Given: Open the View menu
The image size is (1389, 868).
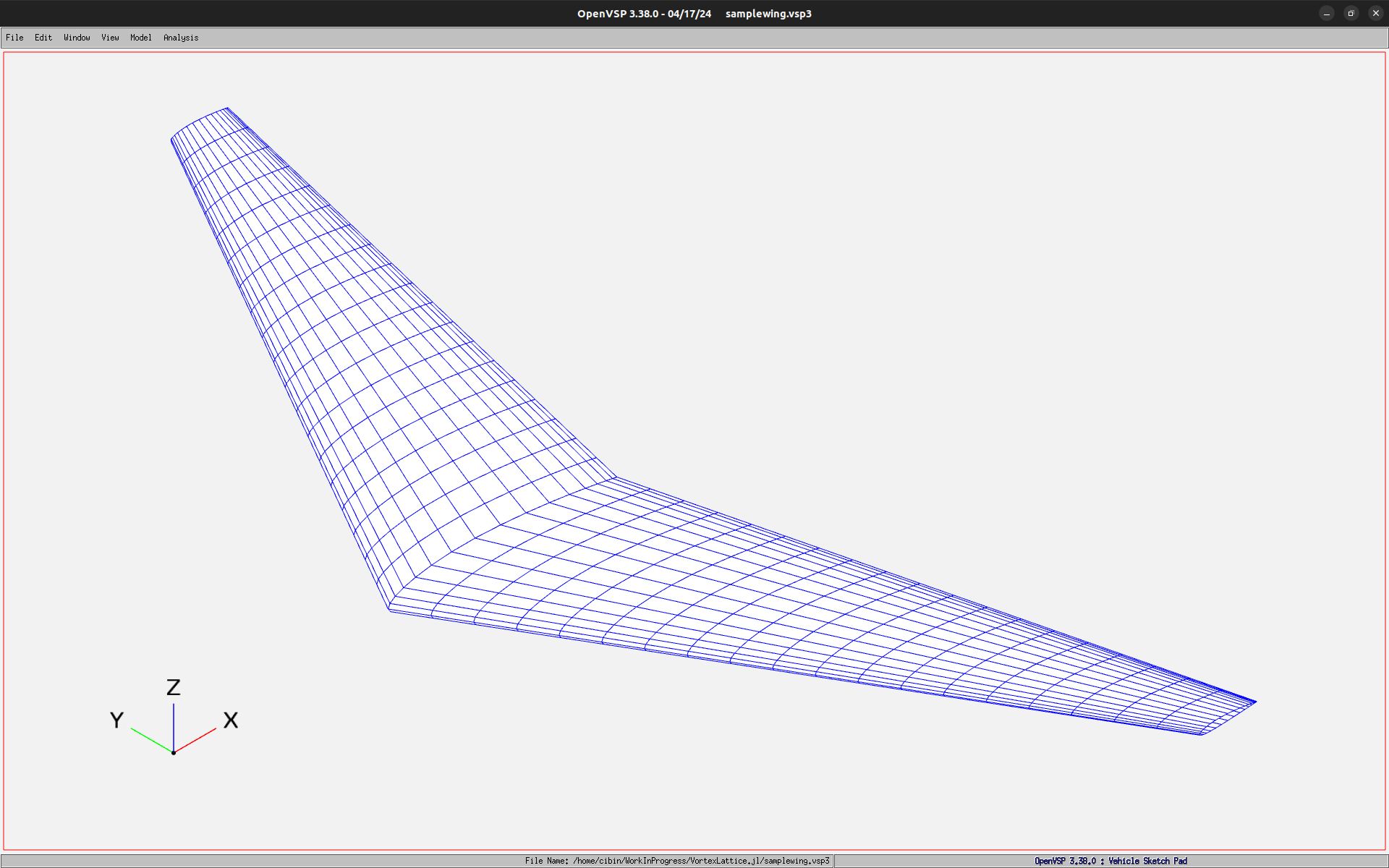Looking at the screenshot, I should pyautogui.click(x=110, y=38).
